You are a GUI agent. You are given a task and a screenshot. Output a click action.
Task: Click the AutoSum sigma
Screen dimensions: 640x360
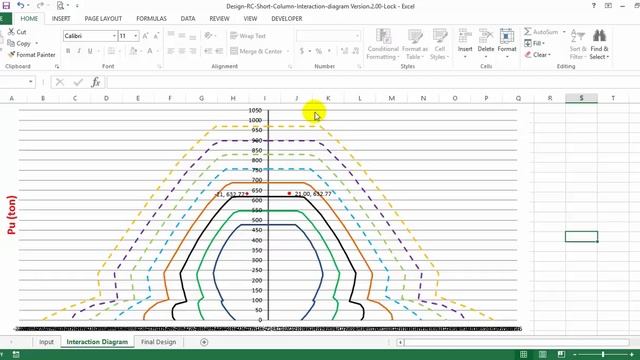pos(528,31)
